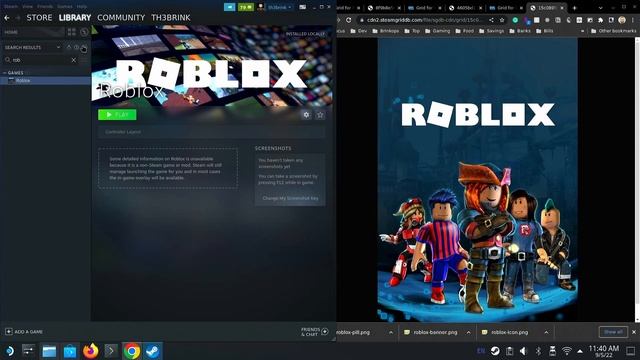This screenshot has width=640, height=360.
Task: Click the Roblox grid image in Chrome
Action: point(477,180)
